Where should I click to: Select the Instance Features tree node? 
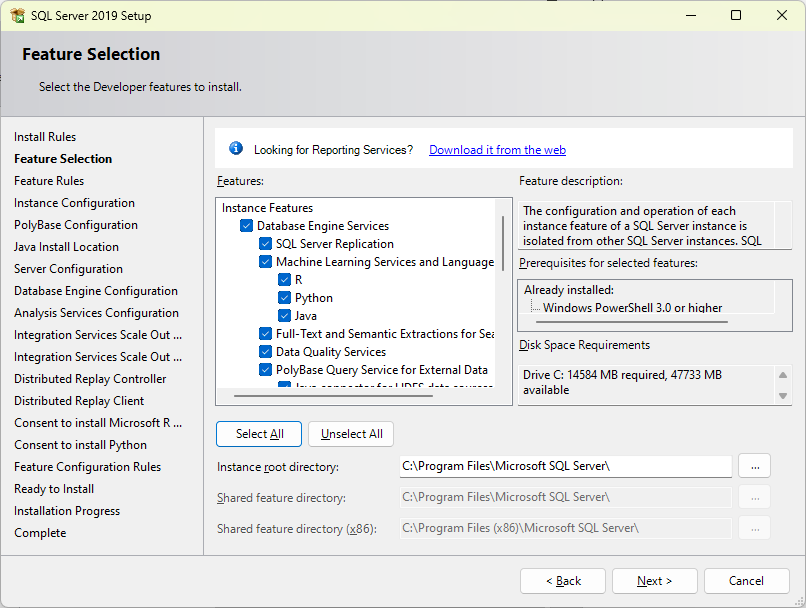(267, 208)
